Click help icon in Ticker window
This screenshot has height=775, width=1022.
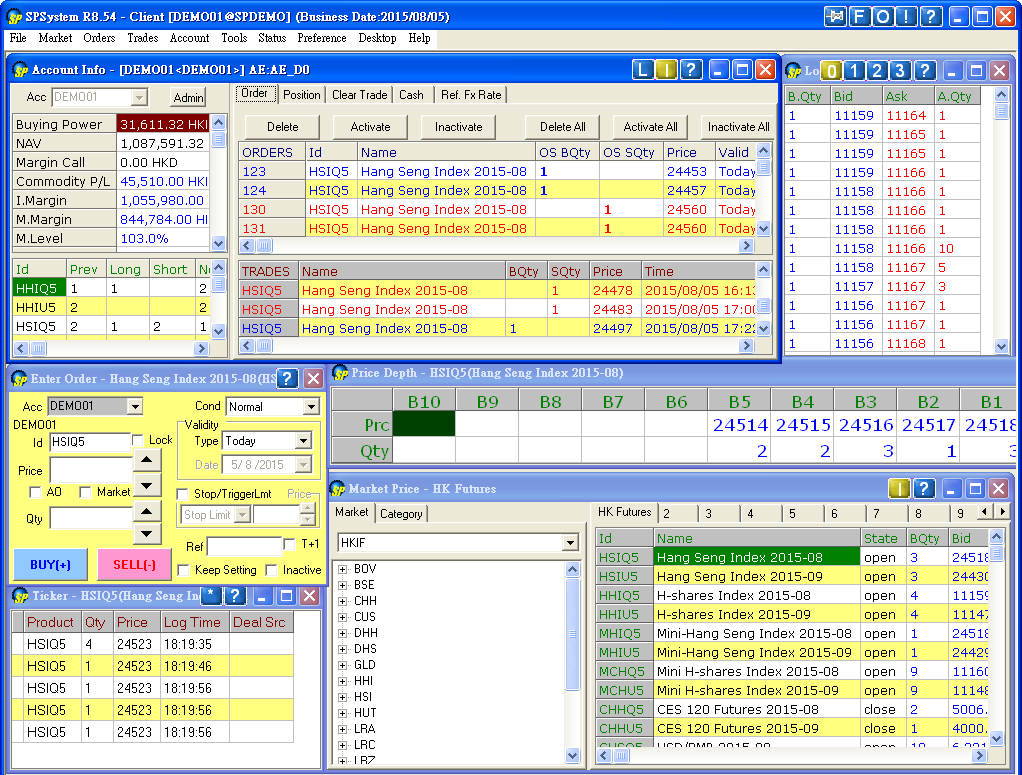coord(235,595)
